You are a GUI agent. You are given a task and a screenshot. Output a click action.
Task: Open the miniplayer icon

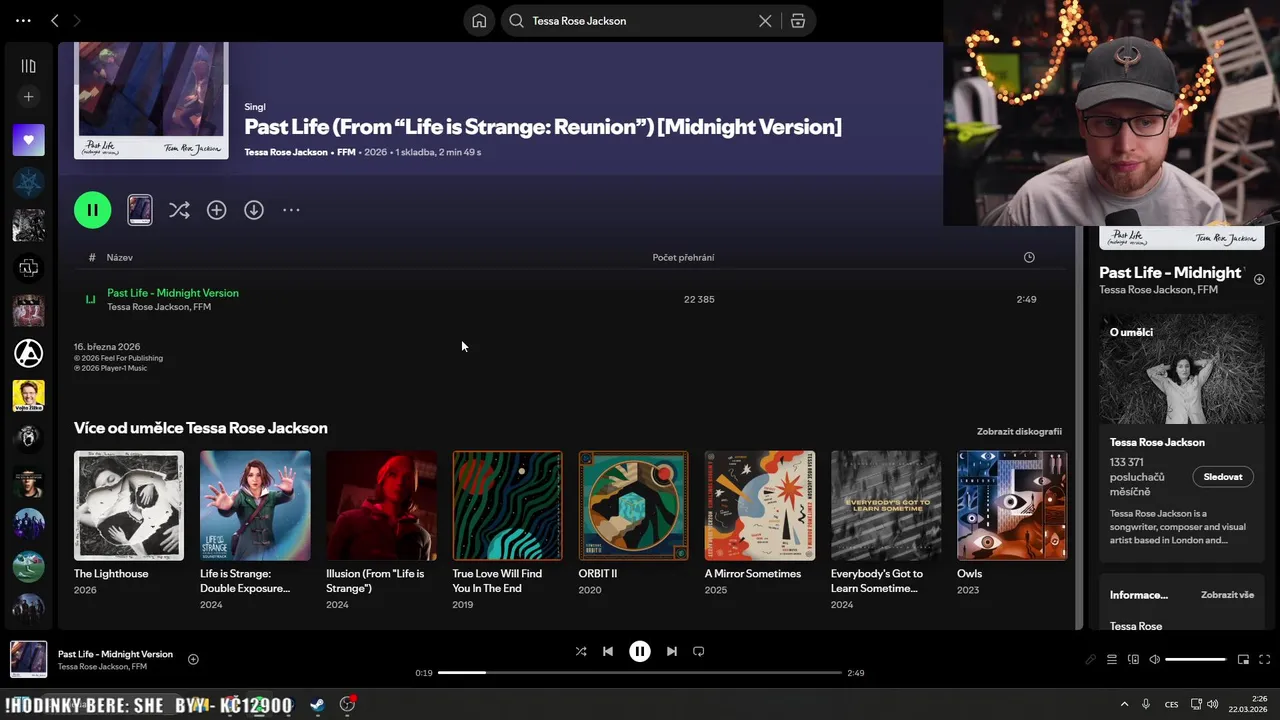1243,660
